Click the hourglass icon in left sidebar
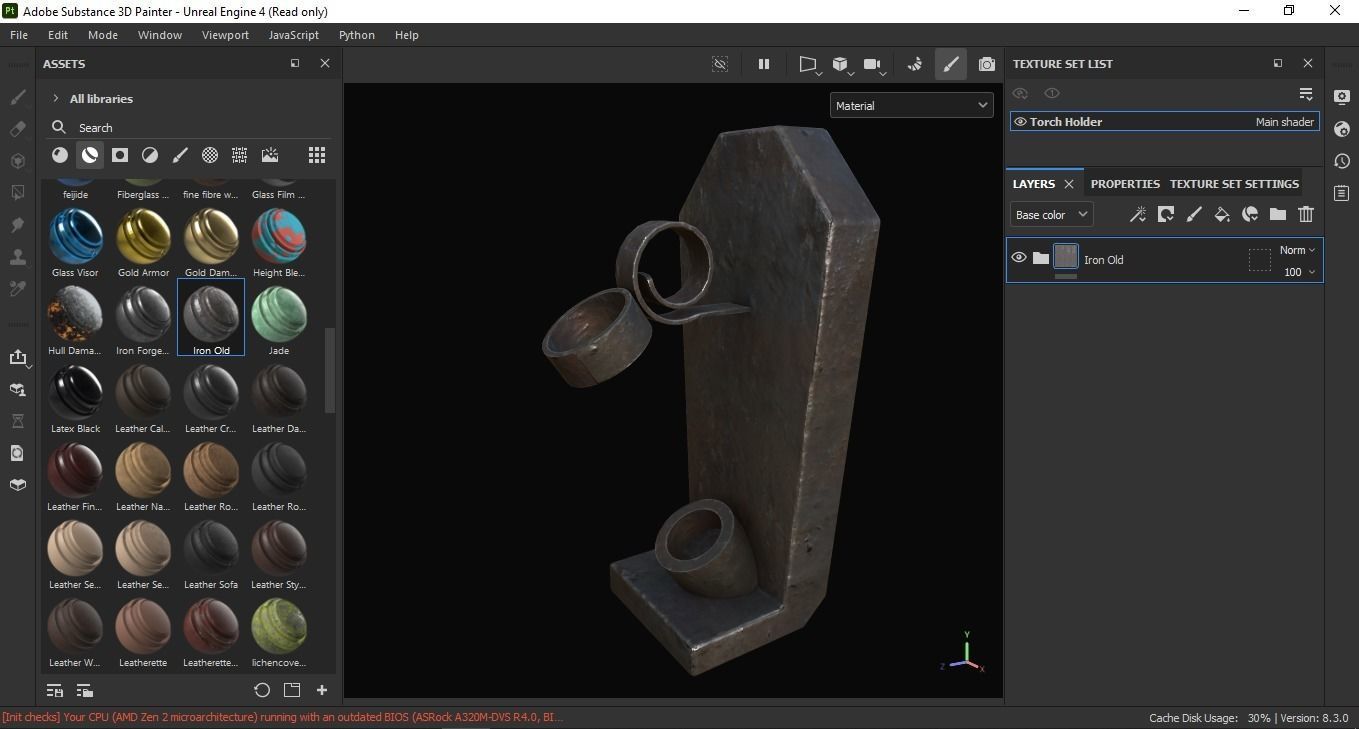Viewport: 1359px width, 729px height. 17,421
